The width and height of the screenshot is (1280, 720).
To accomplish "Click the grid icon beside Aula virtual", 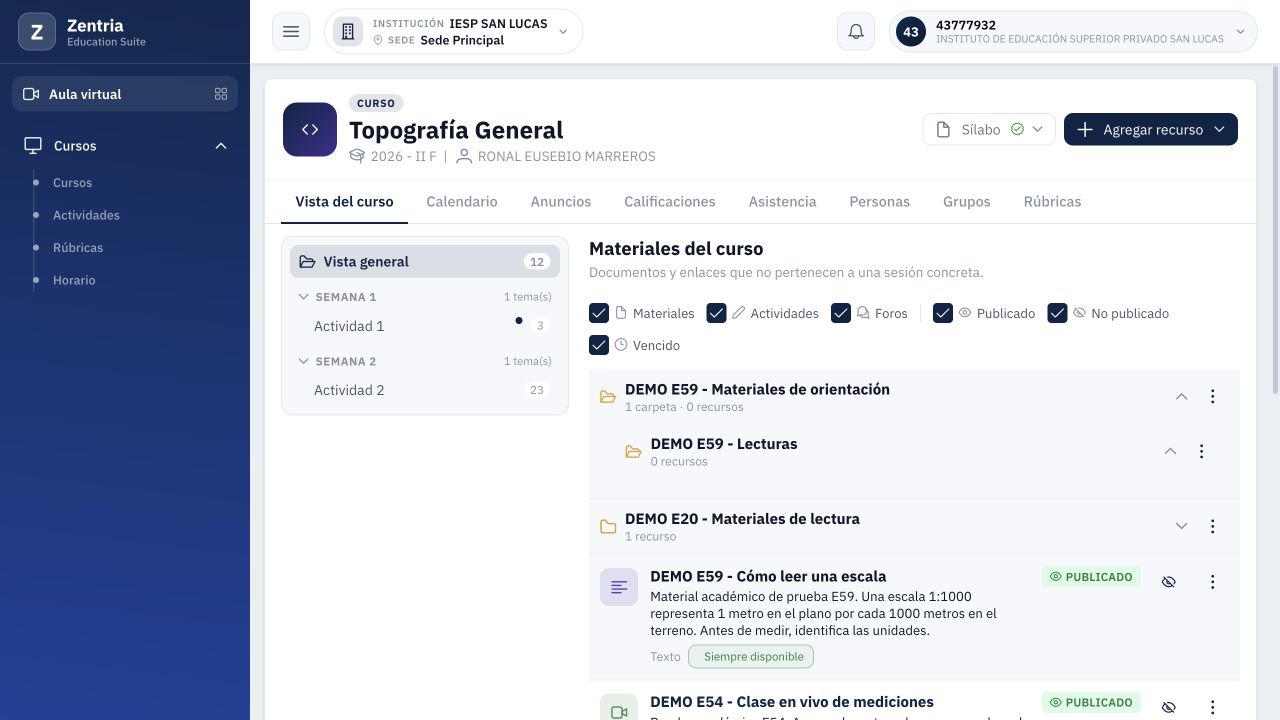I will [221, 94].
